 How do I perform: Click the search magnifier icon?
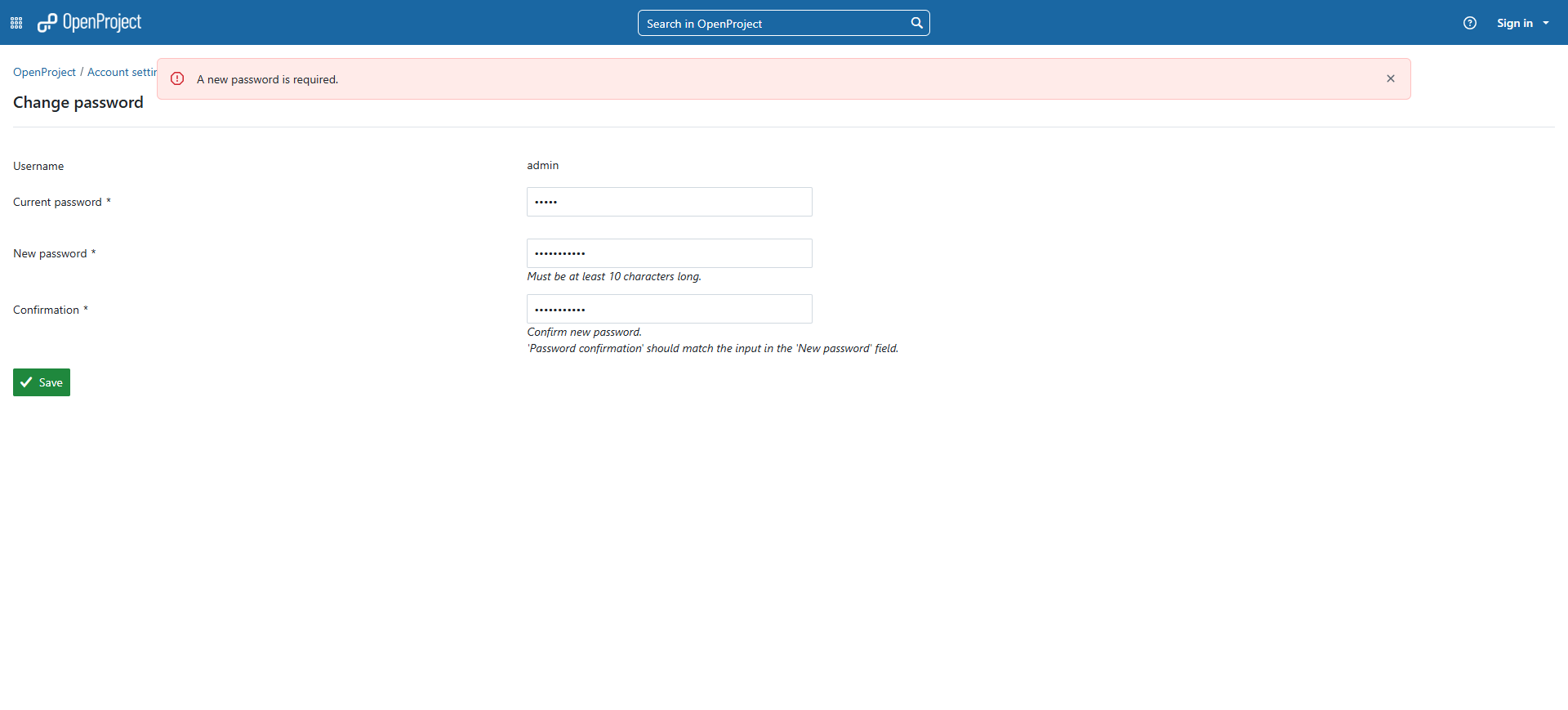click(x=916, y=23)
